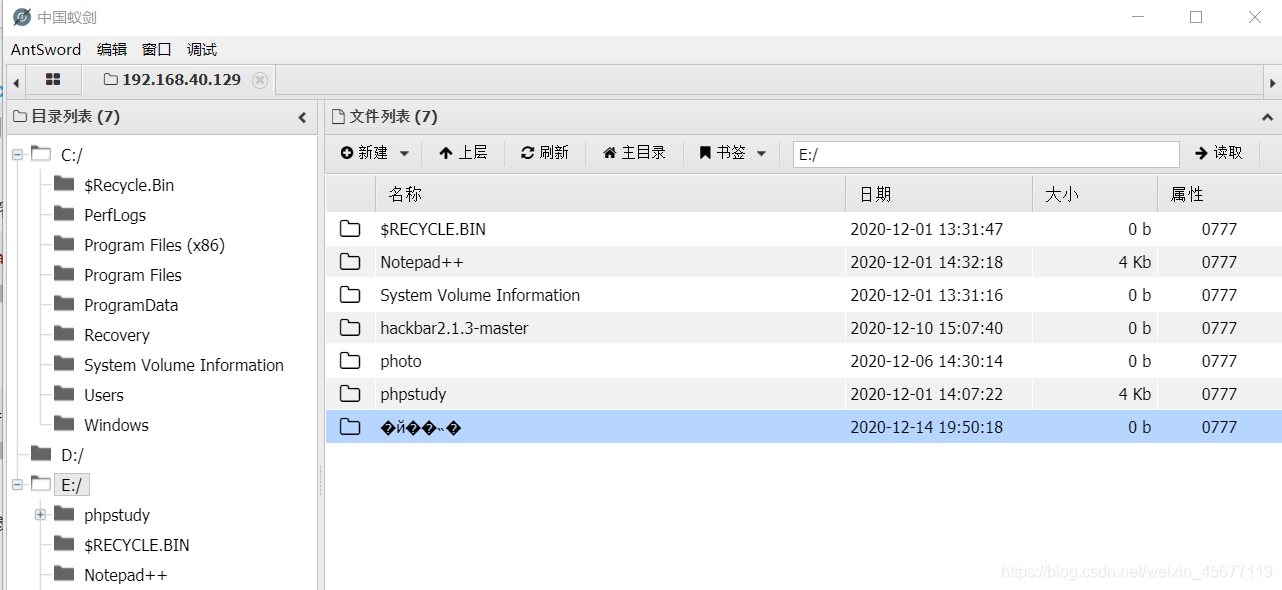
Task: Select Recovery in directory tree
Action: coord(117,335)
